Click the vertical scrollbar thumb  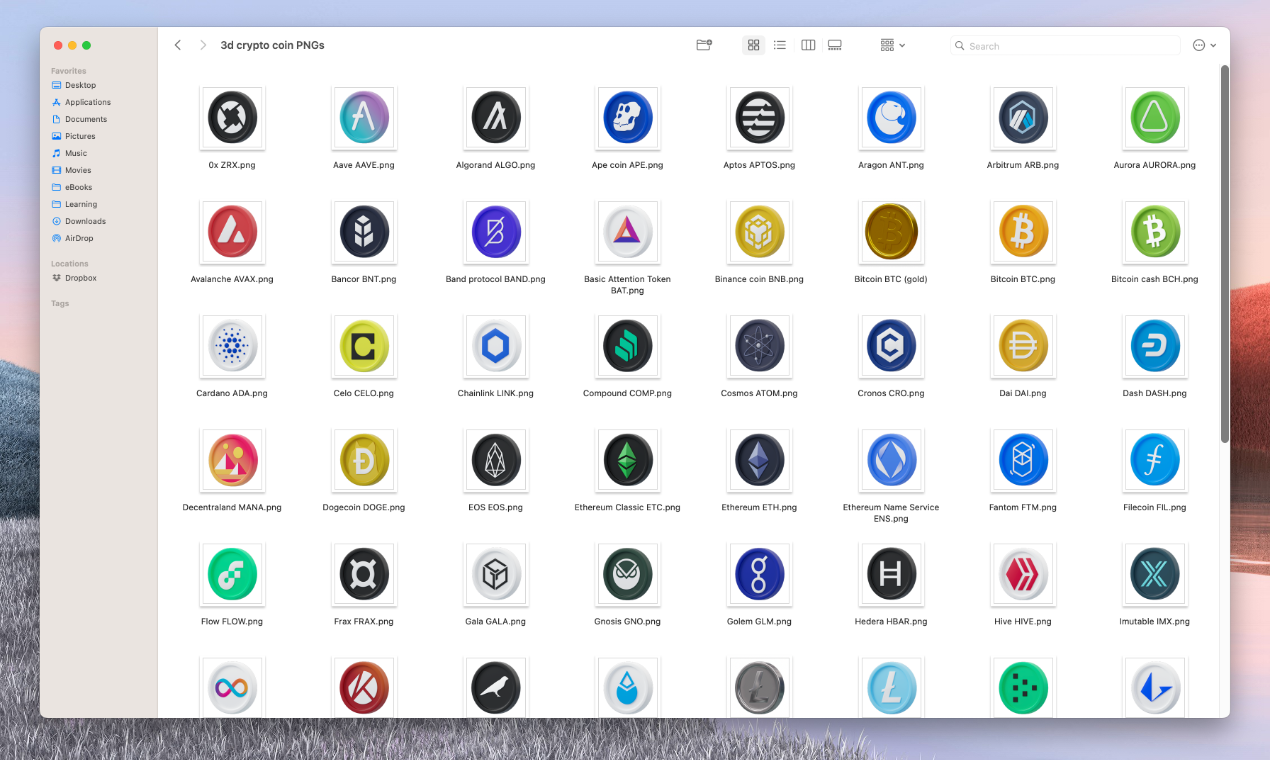(1224, 254)
